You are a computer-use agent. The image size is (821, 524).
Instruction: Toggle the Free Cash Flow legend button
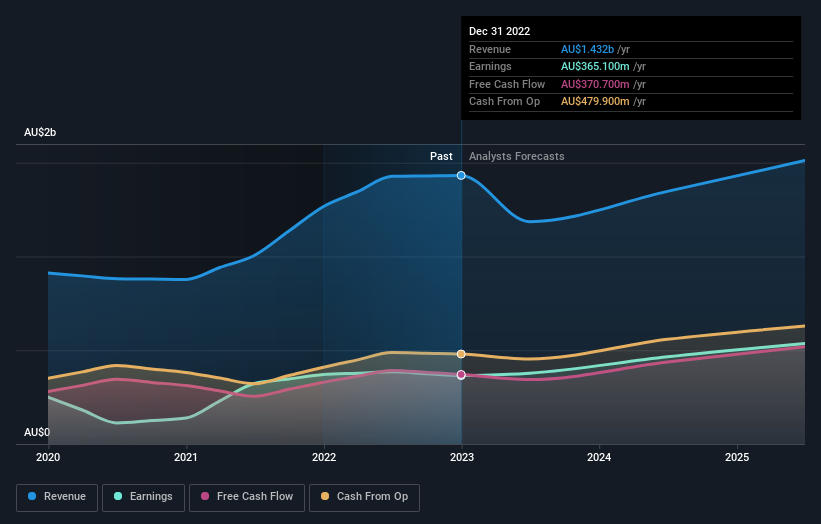247,497
